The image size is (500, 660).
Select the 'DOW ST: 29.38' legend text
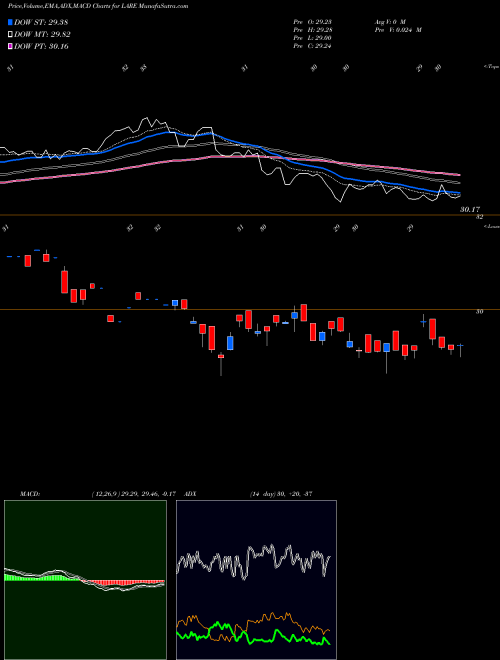41,22
